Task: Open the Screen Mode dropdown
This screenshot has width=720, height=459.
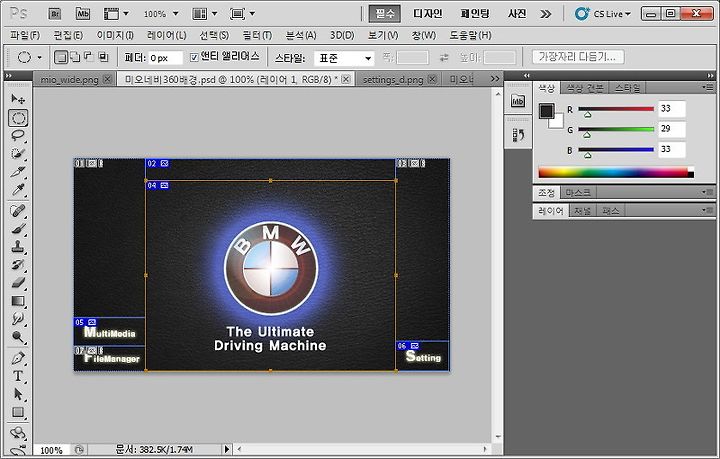Action: click(x=242, y=14)
